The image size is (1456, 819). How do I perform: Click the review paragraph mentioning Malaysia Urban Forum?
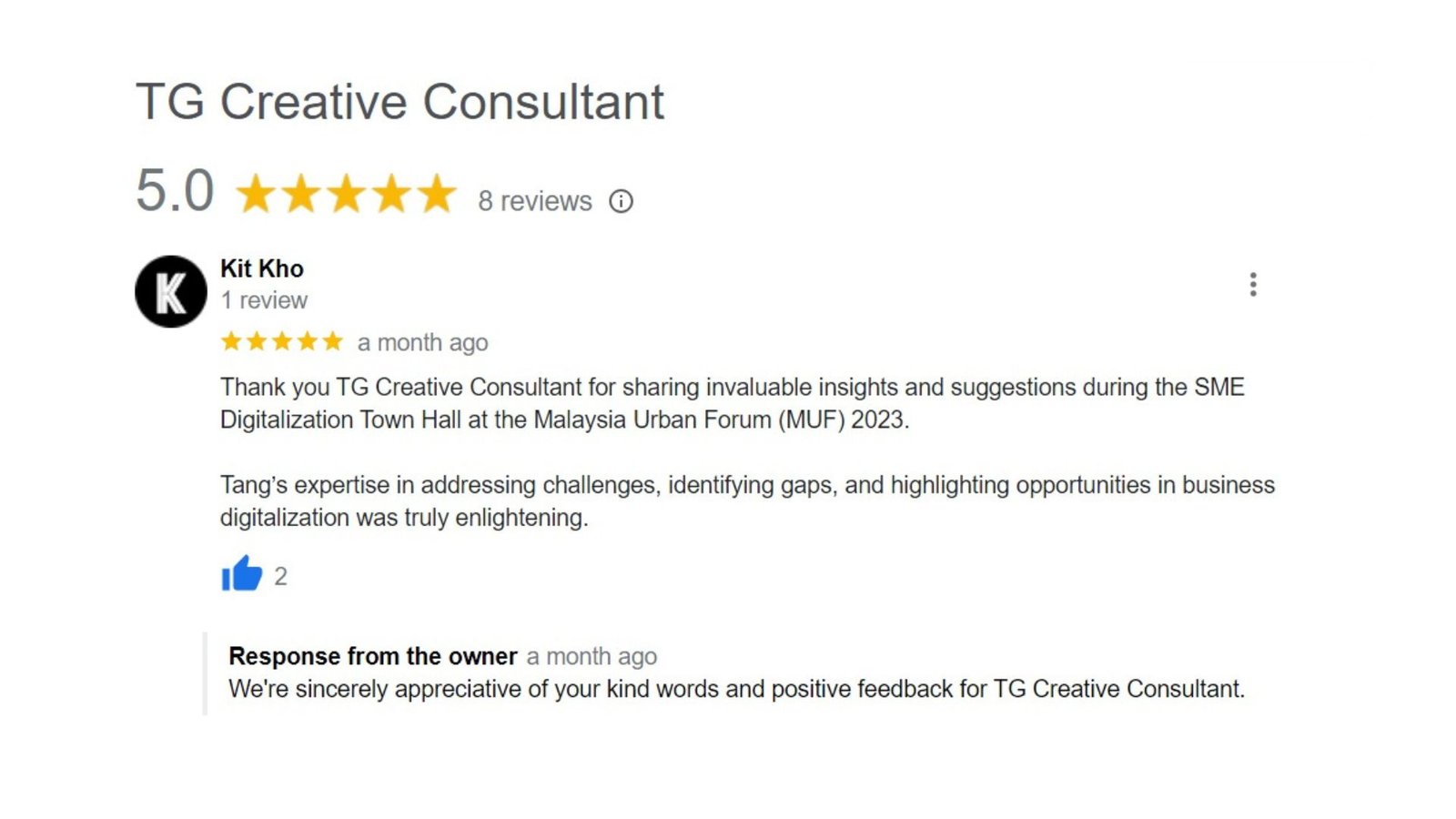[732, 403]
